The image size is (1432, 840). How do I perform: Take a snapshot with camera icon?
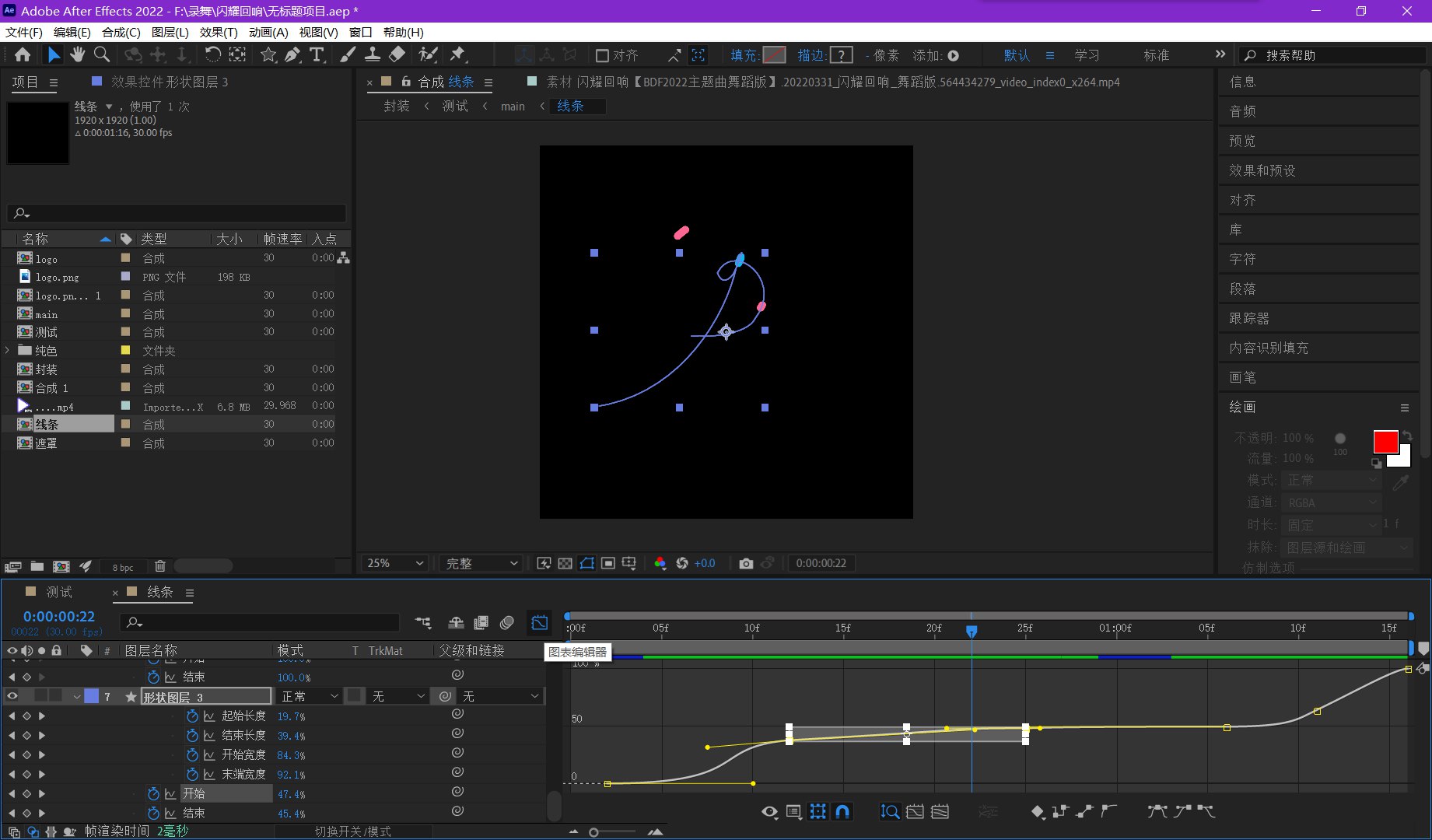(746, 563)
